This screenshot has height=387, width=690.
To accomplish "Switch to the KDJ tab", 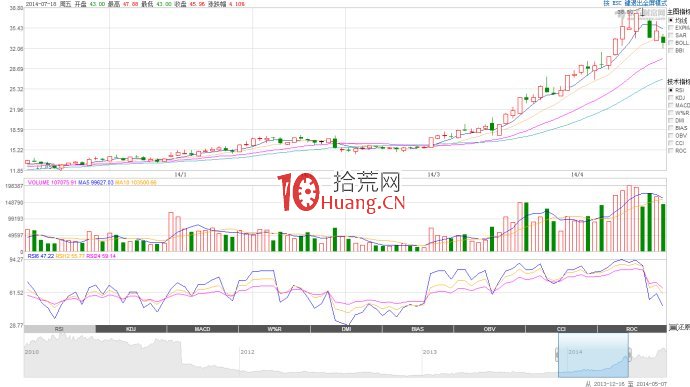I will [x=131, y=329].
